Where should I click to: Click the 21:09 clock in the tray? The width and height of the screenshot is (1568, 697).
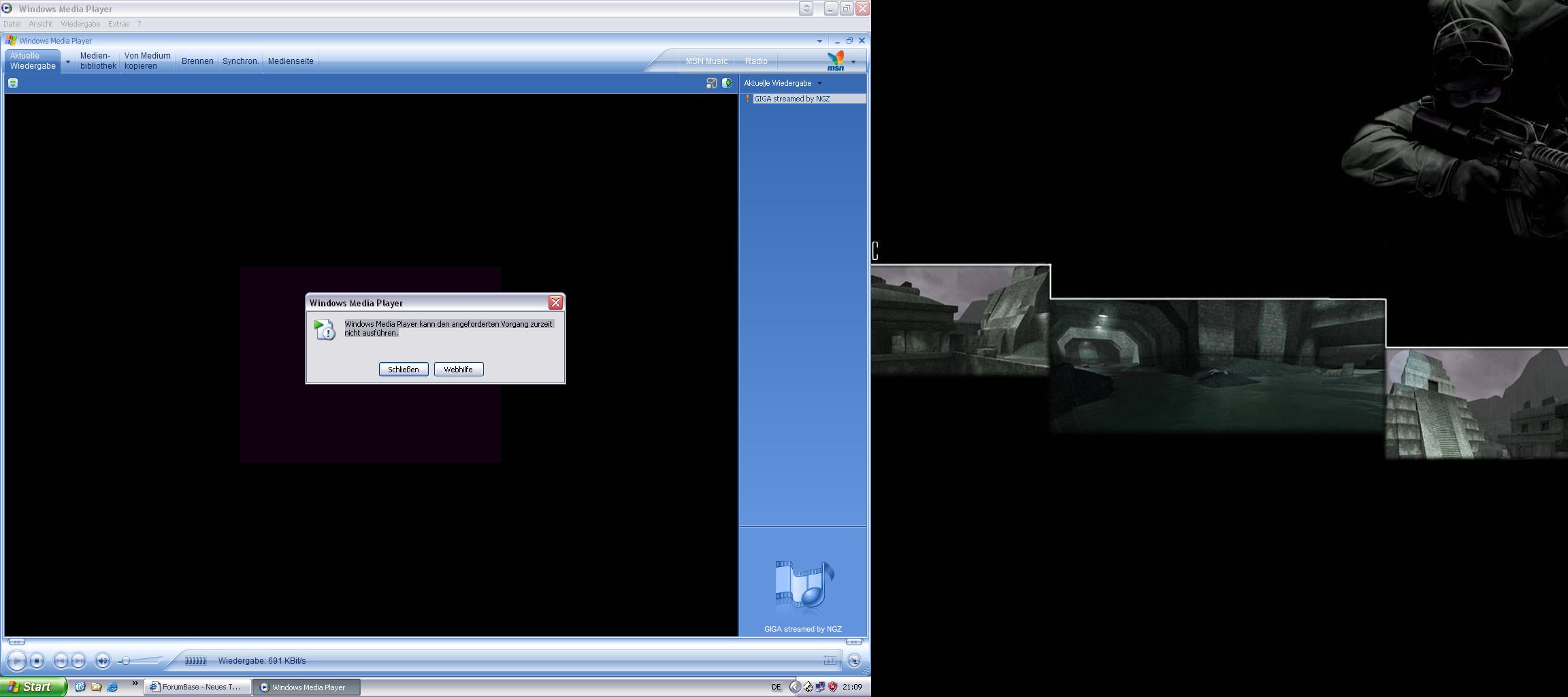click(x=852, y=687)
